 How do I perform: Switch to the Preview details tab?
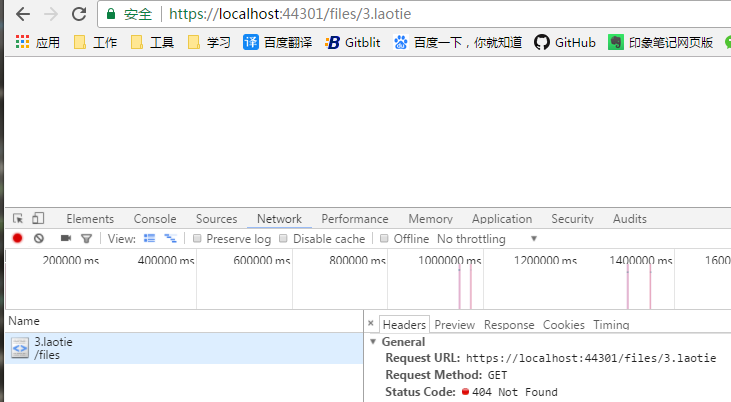tap(455, 325)
